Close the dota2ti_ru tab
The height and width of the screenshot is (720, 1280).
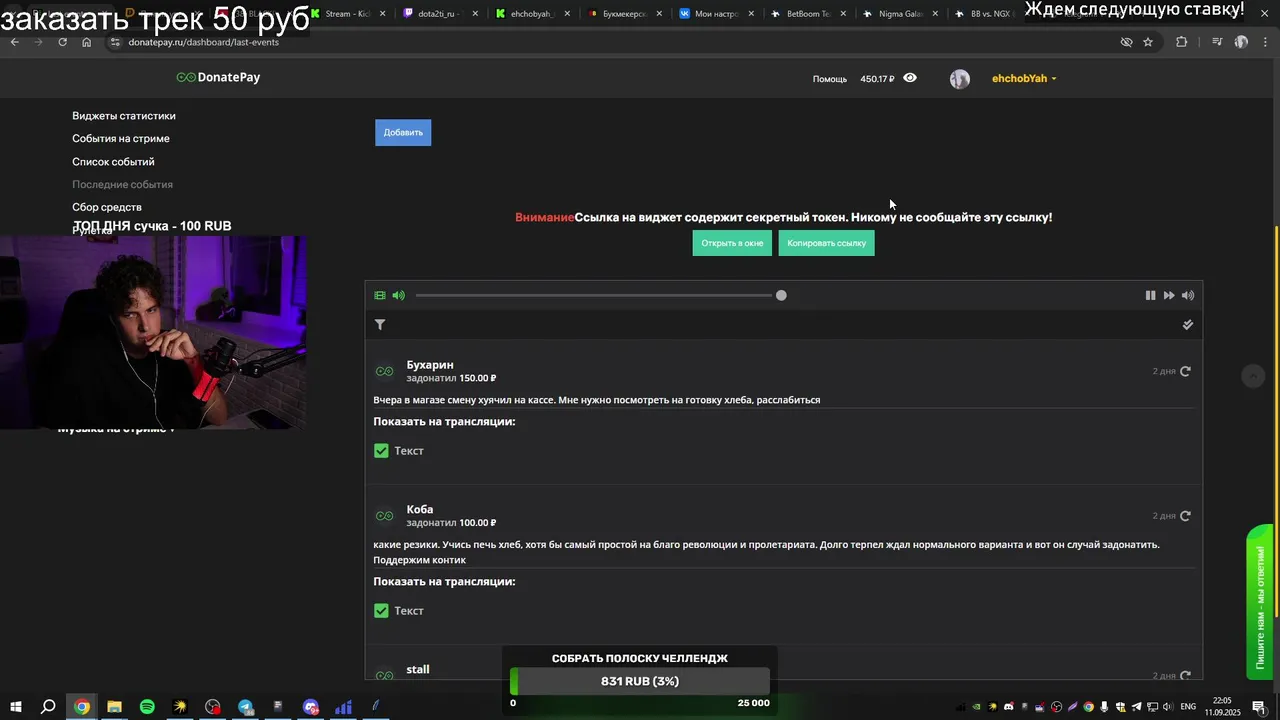tap(475, 14)
